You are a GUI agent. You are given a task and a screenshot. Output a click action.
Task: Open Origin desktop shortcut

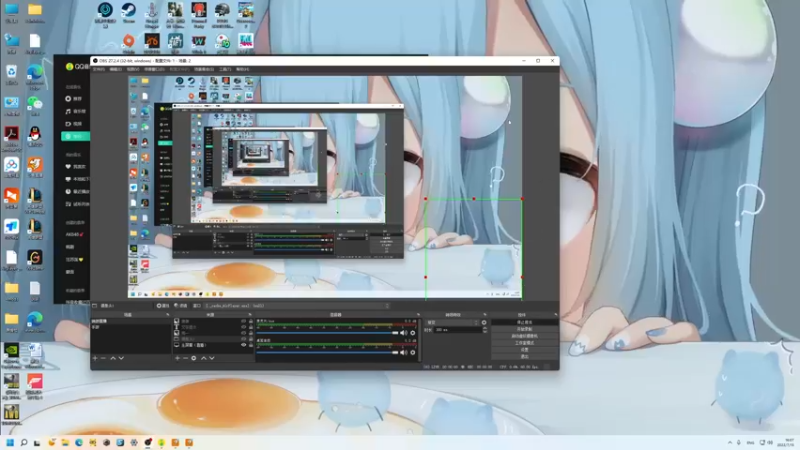coord(129,43)
